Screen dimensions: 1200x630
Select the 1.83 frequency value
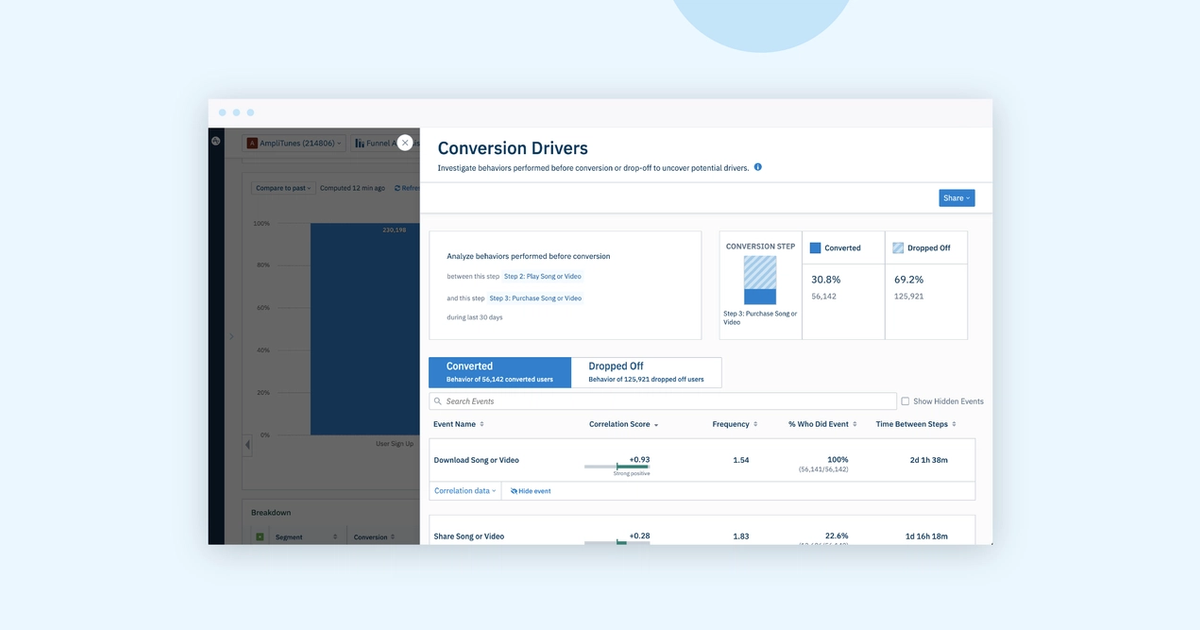pyautogui.click(x=740, y=537)
